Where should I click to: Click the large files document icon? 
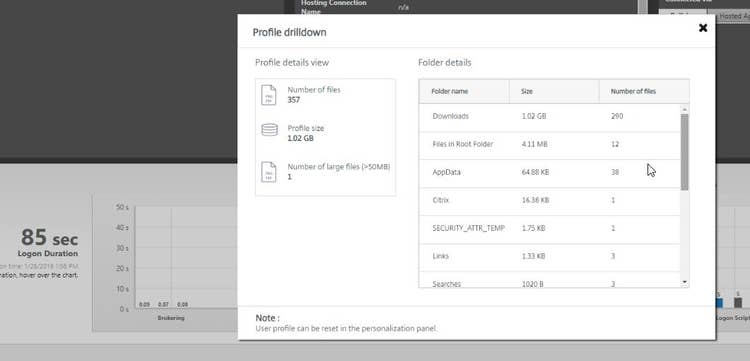point(268,172)
